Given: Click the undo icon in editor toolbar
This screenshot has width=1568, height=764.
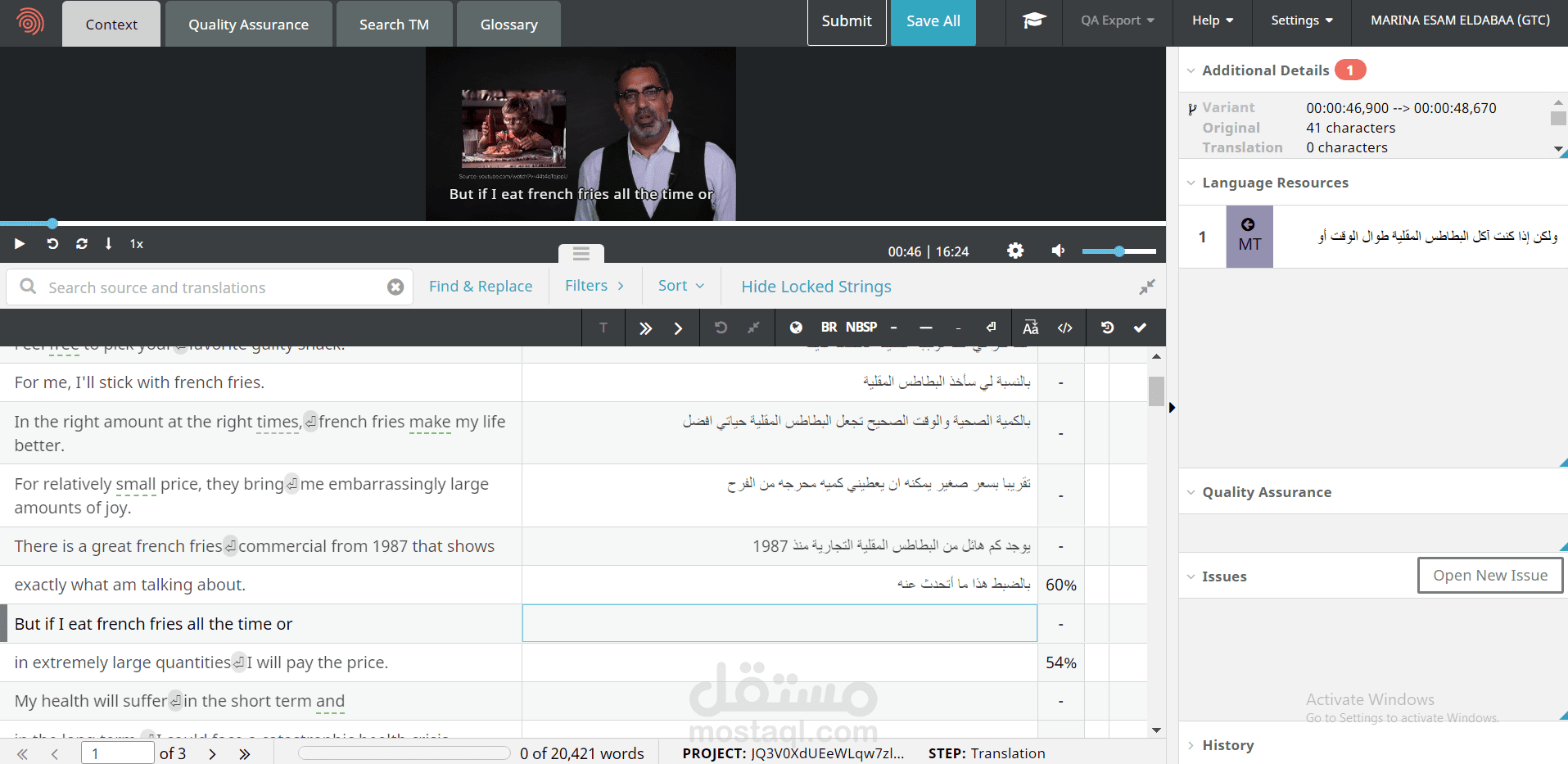Looking at the screenshot, I should click(721, 328).
